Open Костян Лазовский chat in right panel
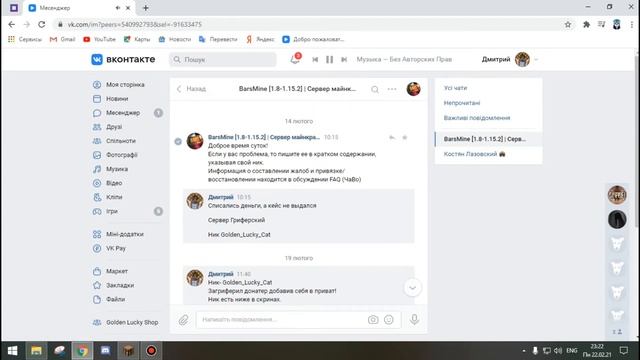Screen dimensions: 640x360 tap(489, 154)
